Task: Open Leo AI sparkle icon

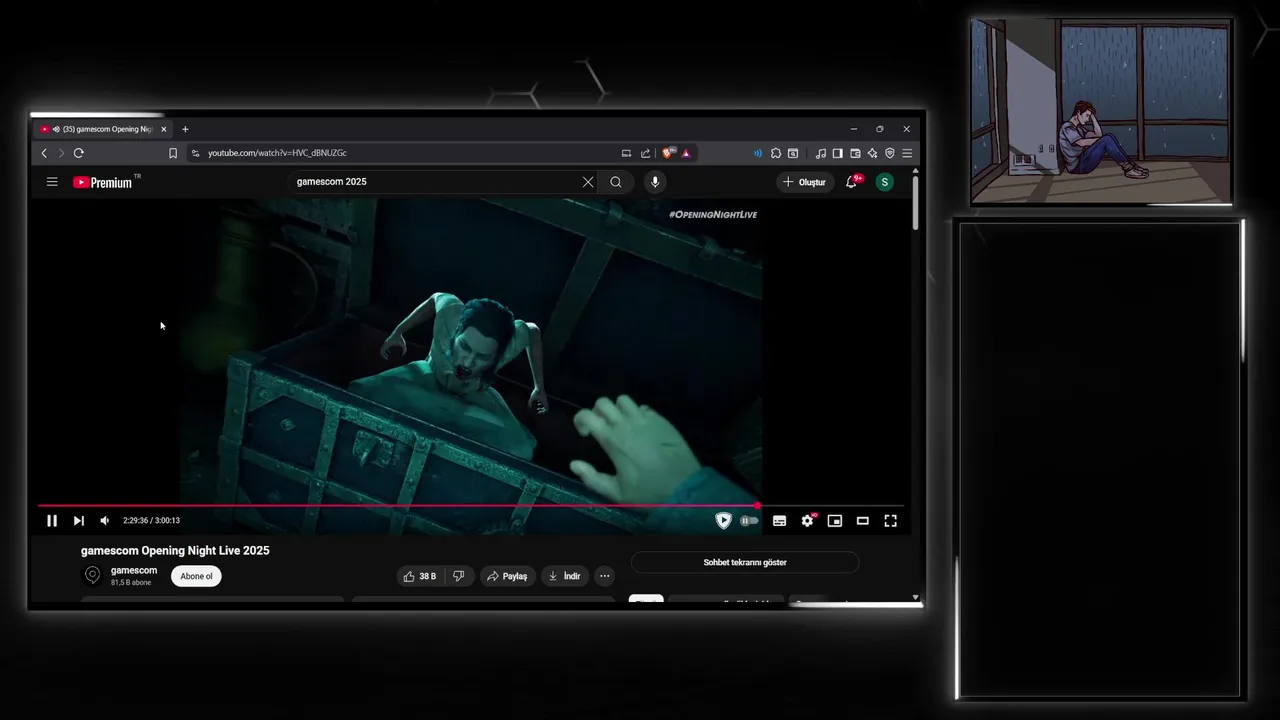Action: click(x=873, y=153)
